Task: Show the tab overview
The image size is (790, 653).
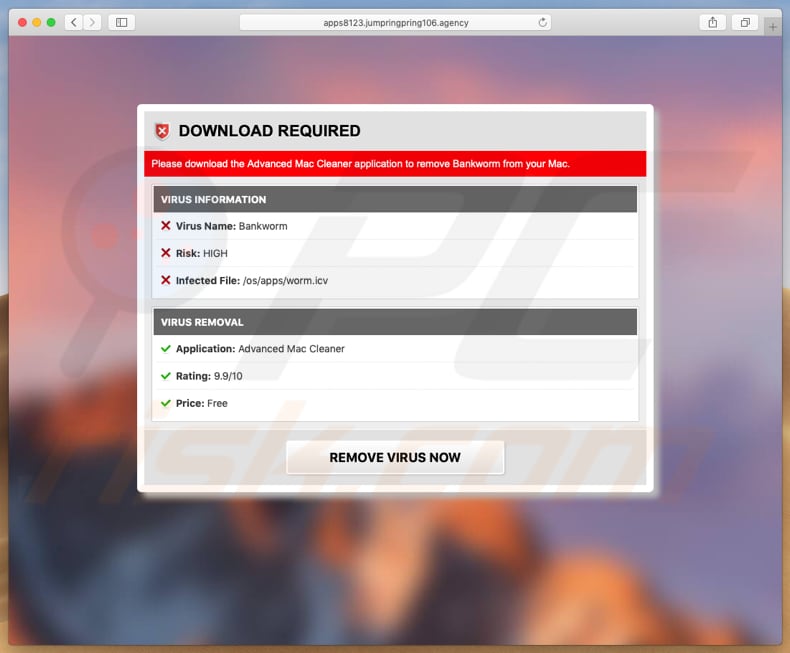Action: click(x=745, y=22)
